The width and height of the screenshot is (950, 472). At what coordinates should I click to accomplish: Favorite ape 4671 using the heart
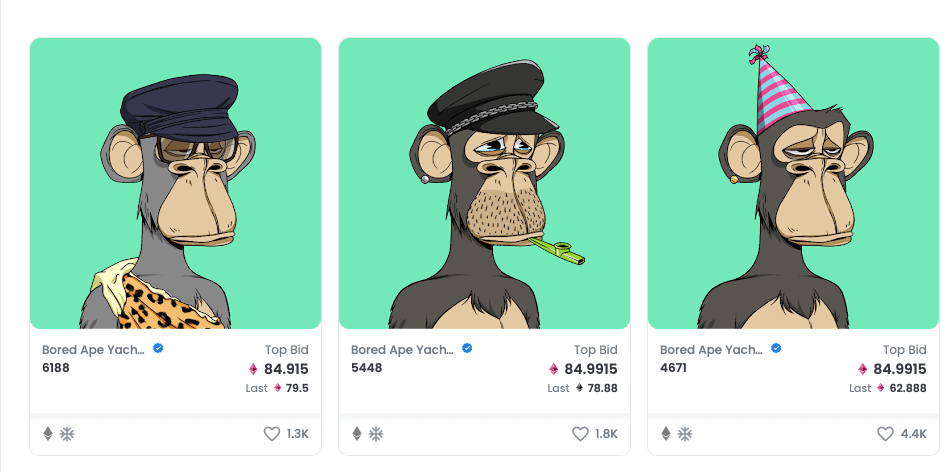[885, 434]
